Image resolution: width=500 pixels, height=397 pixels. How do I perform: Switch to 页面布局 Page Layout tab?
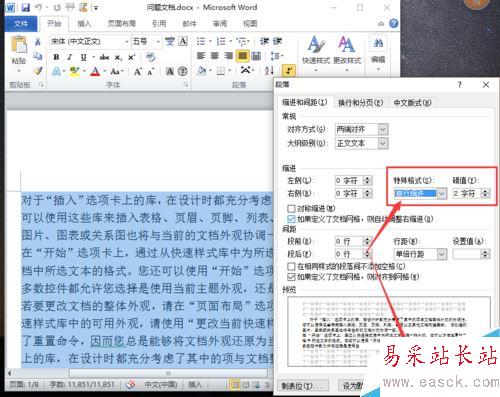[x=122, y=23]
